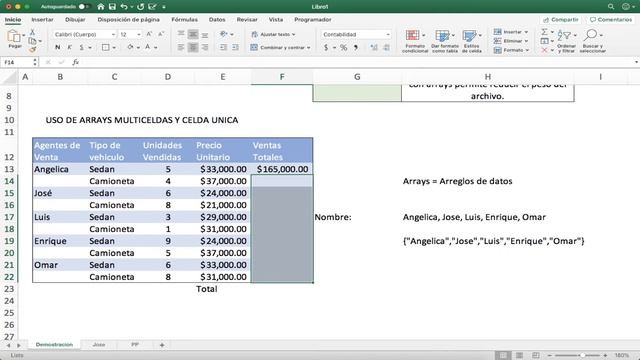The width and height of the screenshot is (640, 360).
Task: Toggle italic K formatting
Action: click(69, 47)
